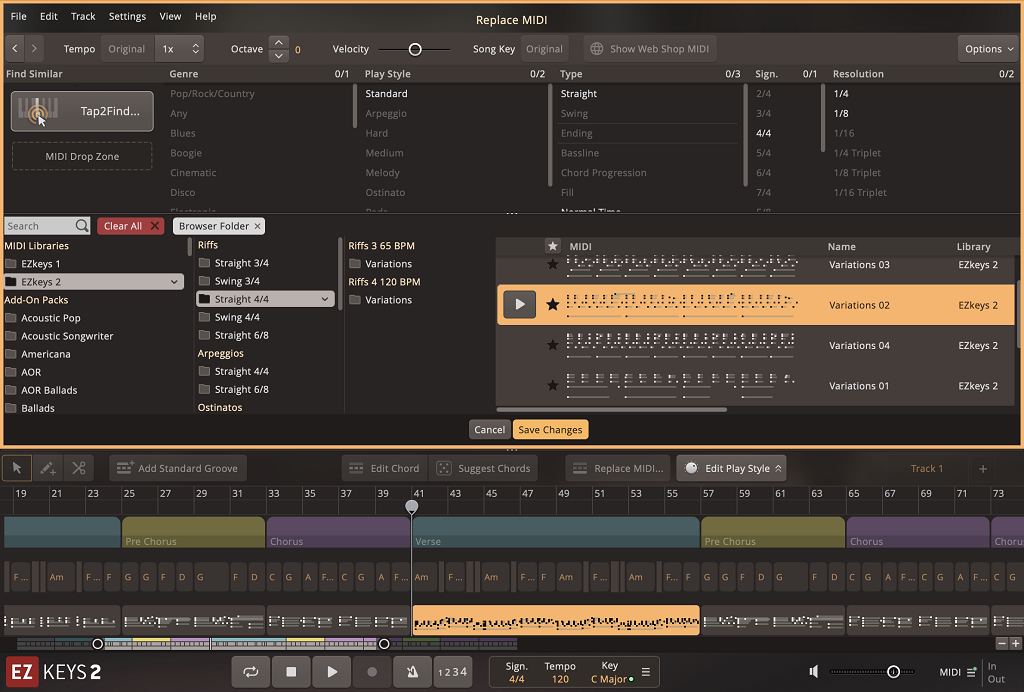The image size is (1024, 692).
Task: Select the scissors cut tool
Action: click(x=78, y=468)
